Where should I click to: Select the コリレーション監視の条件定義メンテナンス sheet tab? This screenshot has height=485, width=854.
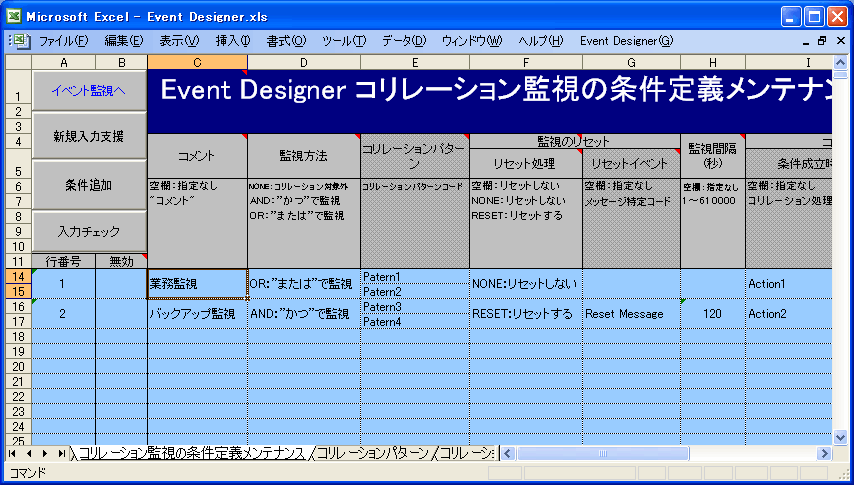(x=192, y=453)
